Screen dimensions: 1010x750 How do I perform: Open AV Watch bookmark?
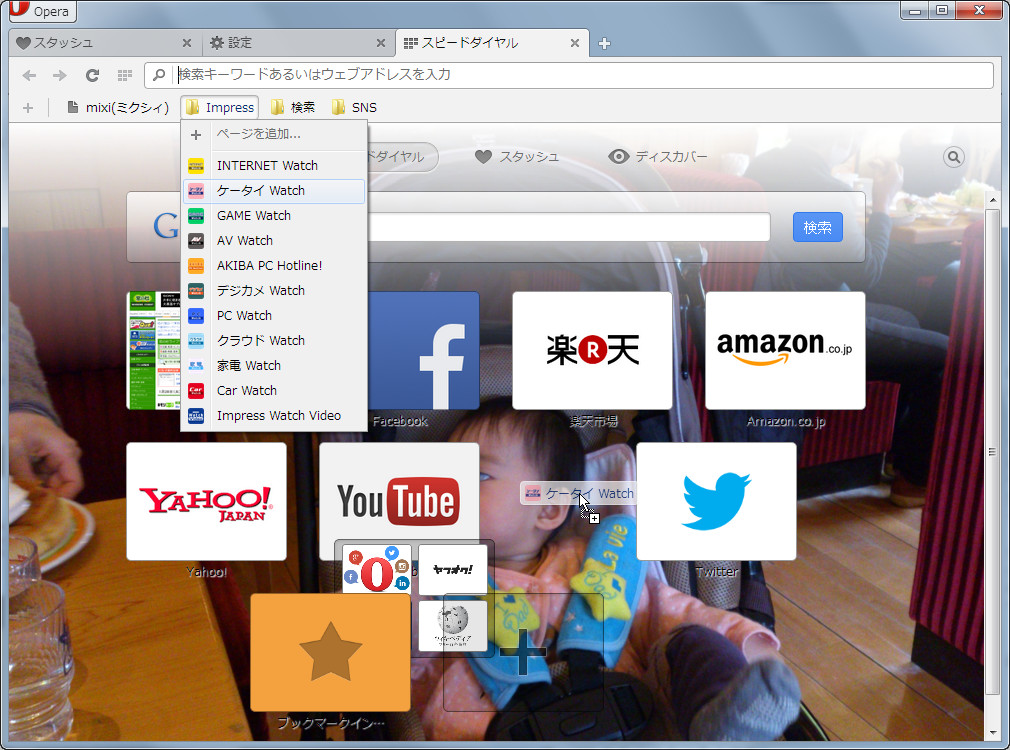click(x=274, y=241)
